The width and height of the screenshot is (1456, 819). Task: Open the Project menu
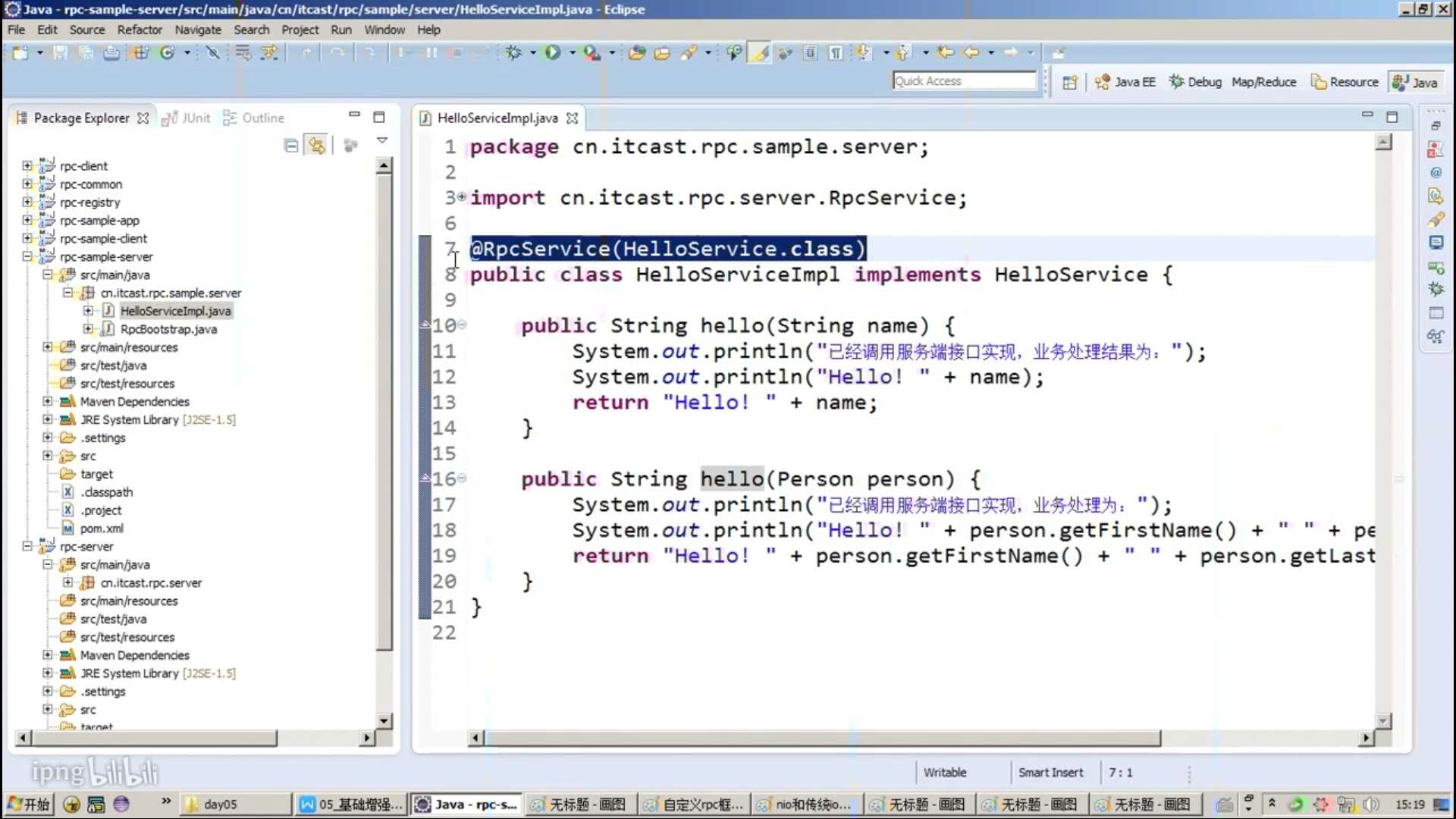(x=300, y=30)
